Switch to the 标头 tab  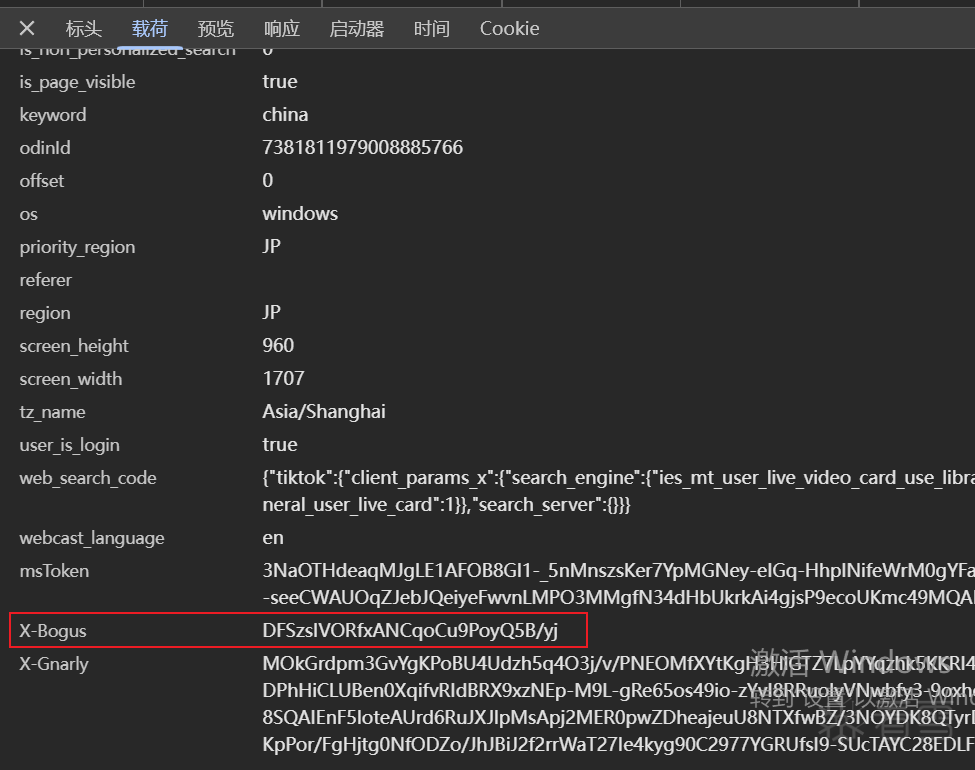pyautogui.click(x=84, y=28)
